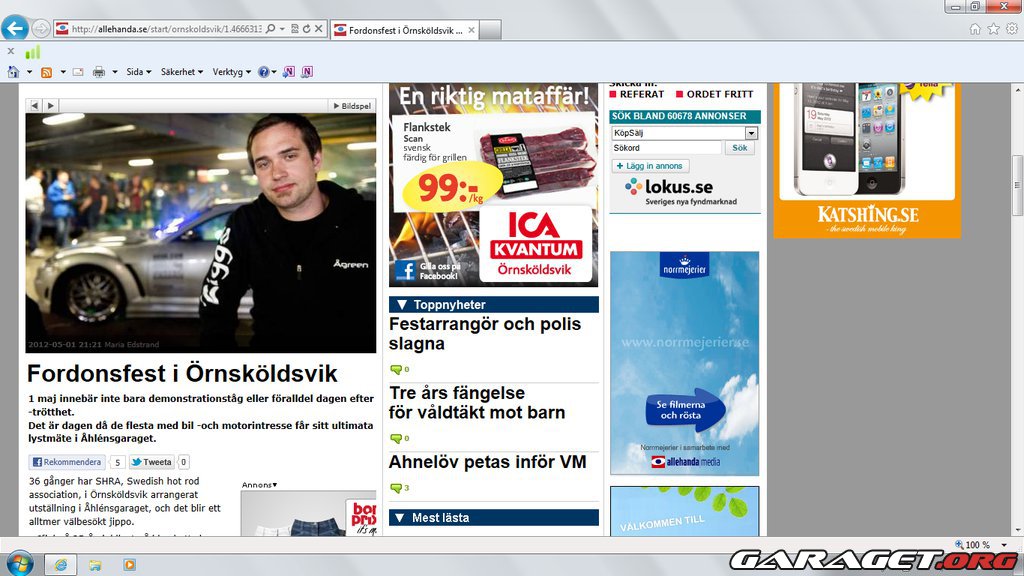Show next image in slideshow
This screenshot has width=1024, height=576.
click(50, 105)
